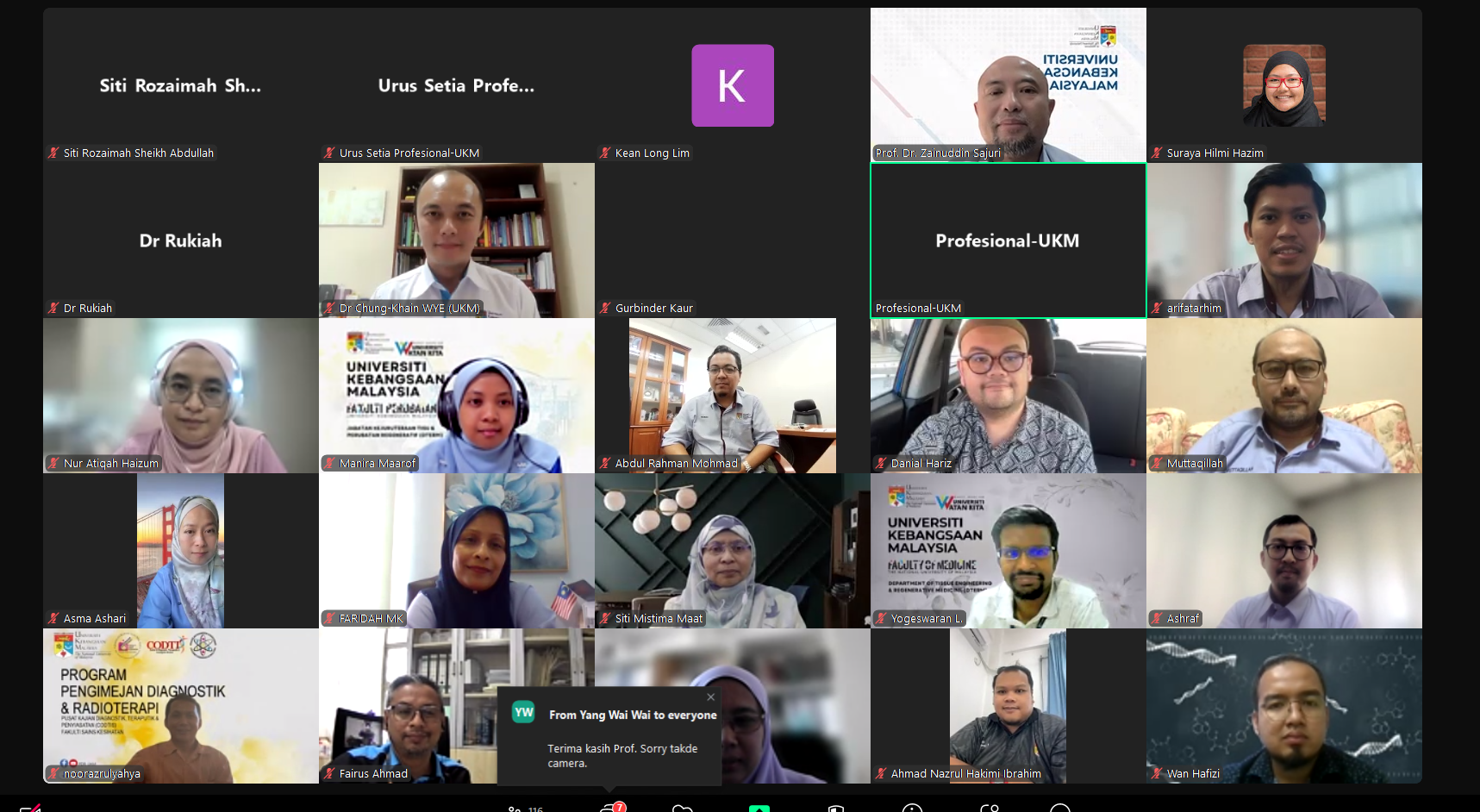Select noorazrulyahya's video tile

coord(181,706)
